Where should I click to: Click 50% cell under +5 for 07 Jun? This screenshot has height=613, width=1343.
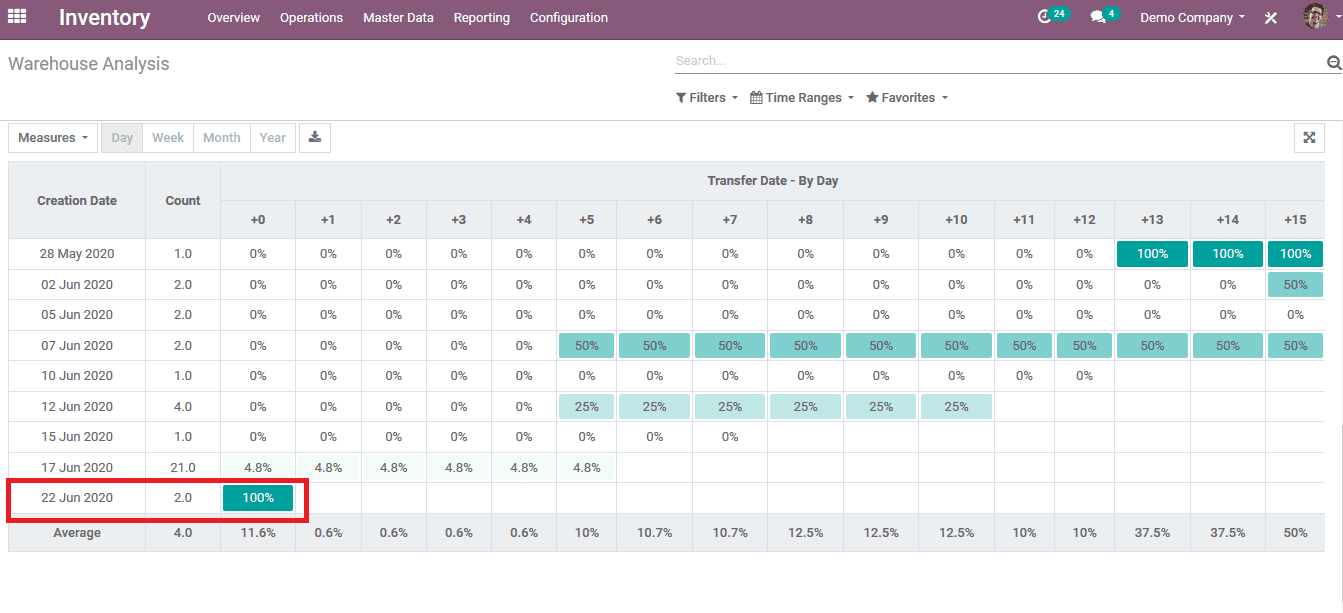tap(586, 346)
